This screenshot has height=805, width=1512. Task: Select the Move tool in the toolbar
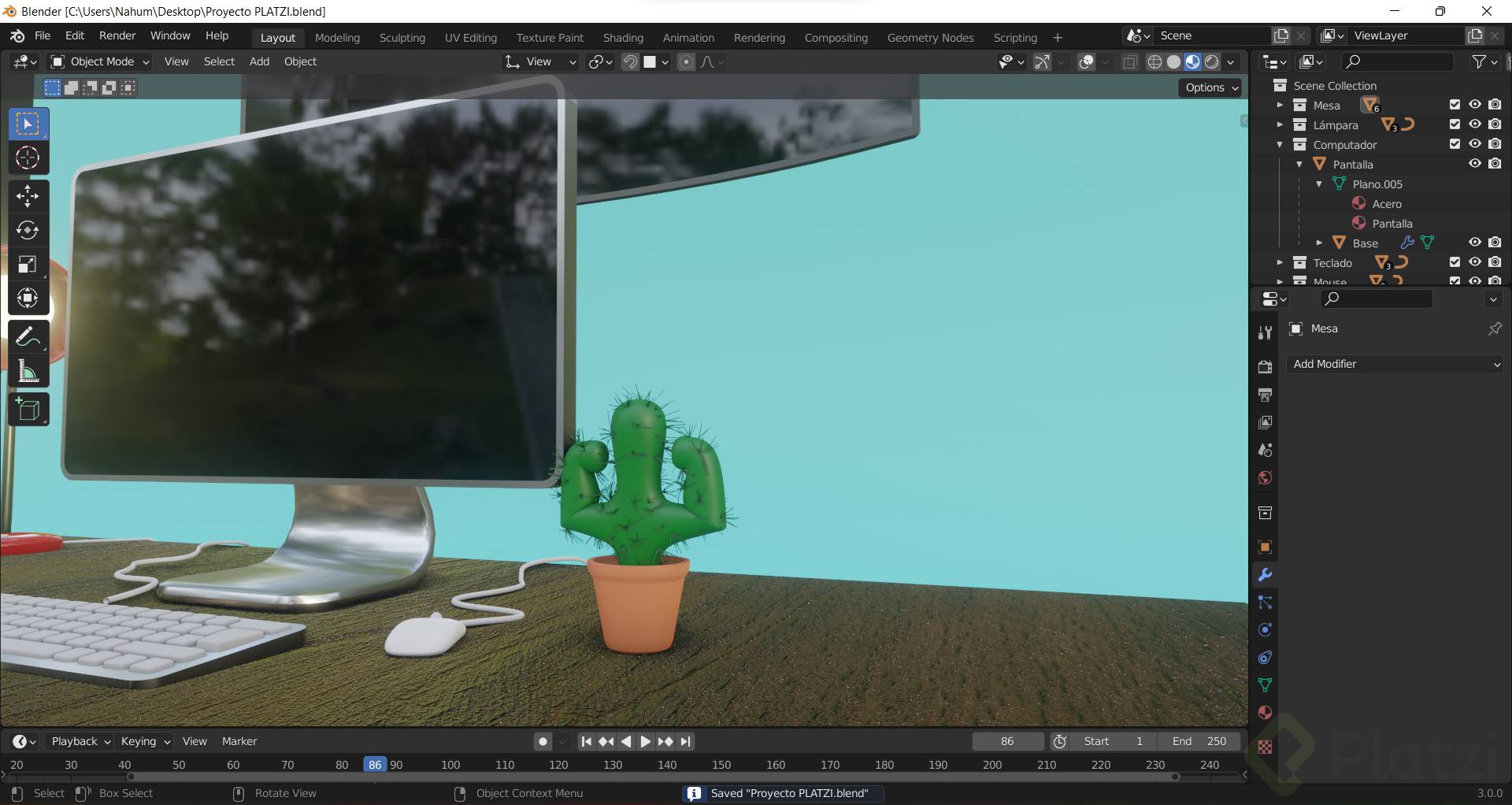click(28, 196)
